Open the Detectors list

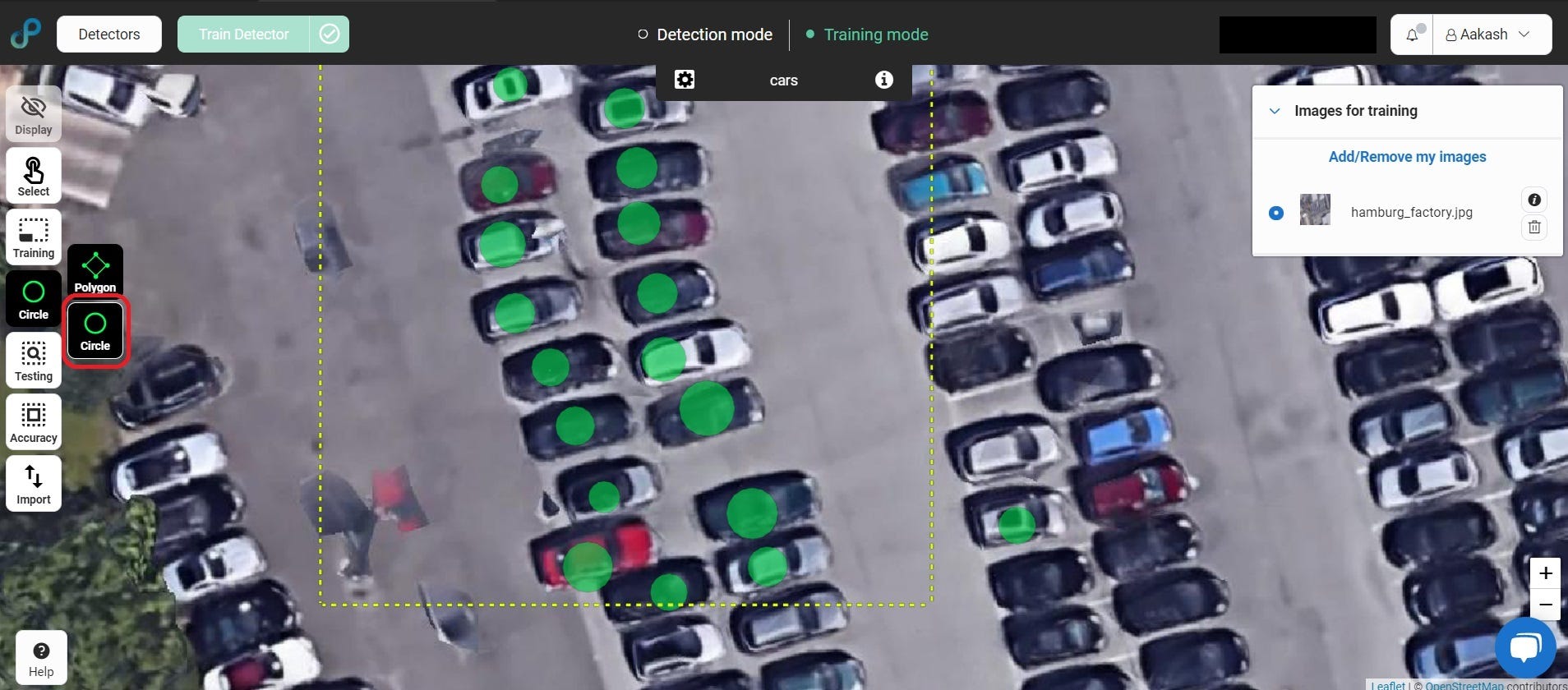pyautogui.click(x=109, y=34)
